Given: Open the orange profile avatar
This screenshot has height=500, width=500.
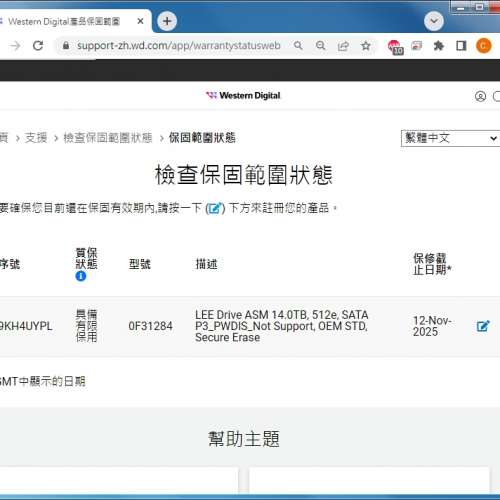Looking at the screenshot, I should [484, 46].
